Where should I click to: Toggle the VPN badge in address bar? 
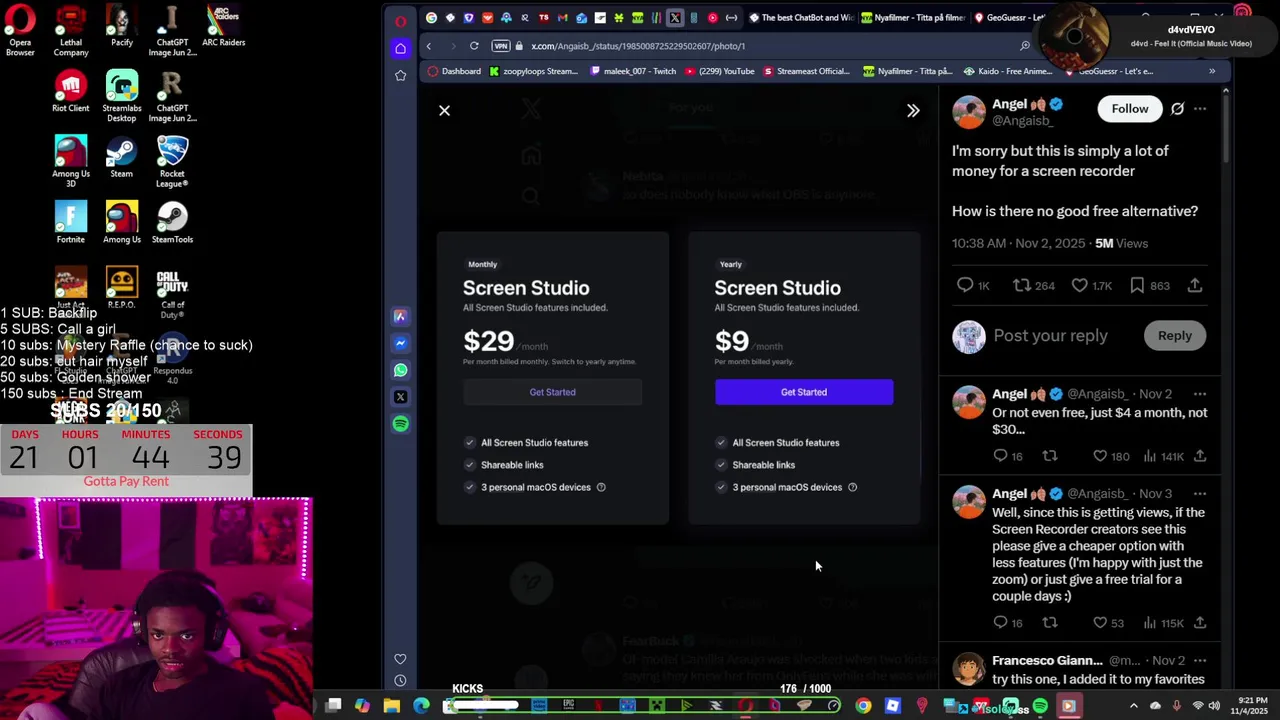point(501,46)
